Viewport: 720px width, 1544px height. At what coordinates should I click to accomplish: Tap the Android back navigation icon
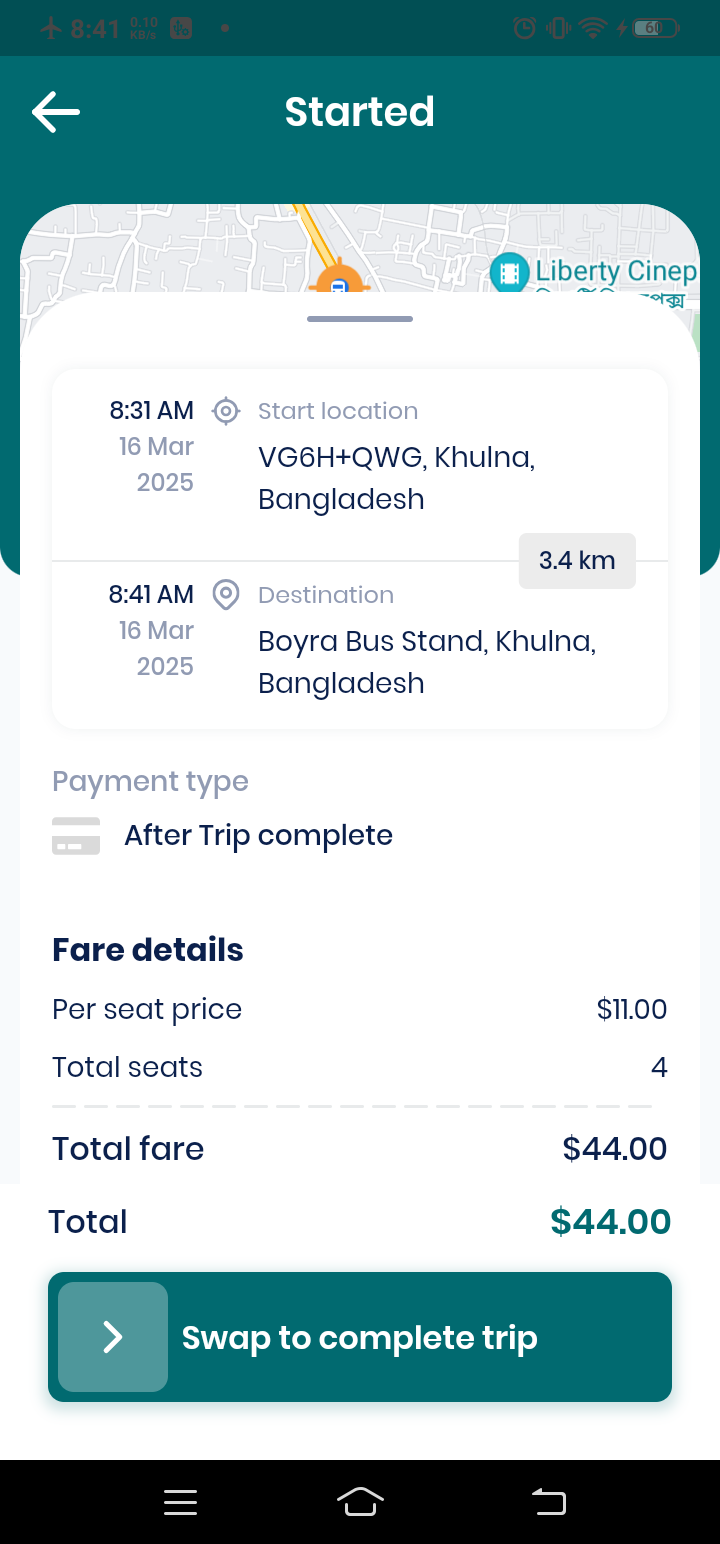[x=548, y=1502]
